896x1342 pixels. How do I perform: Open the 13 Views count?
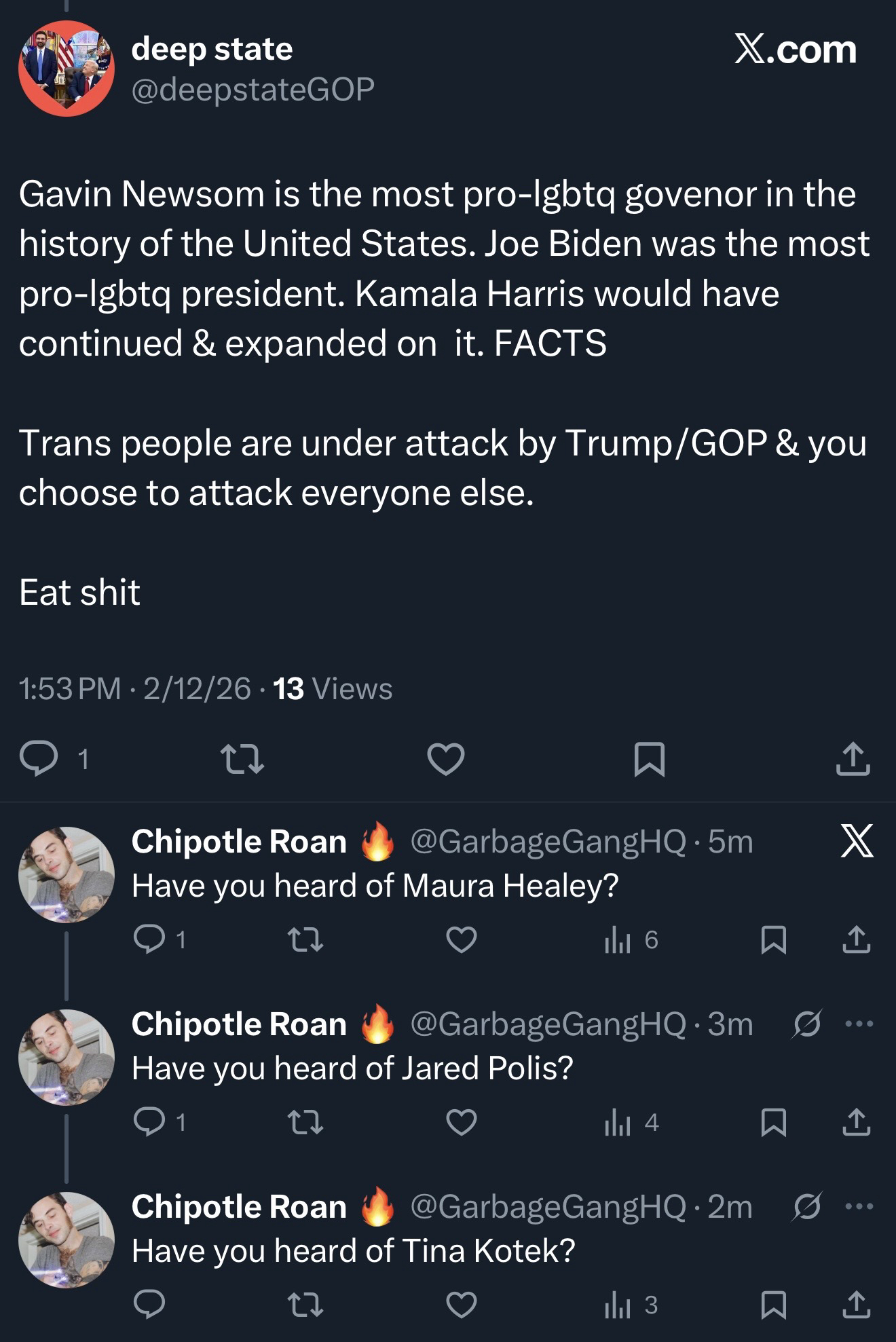pos(332,688)
